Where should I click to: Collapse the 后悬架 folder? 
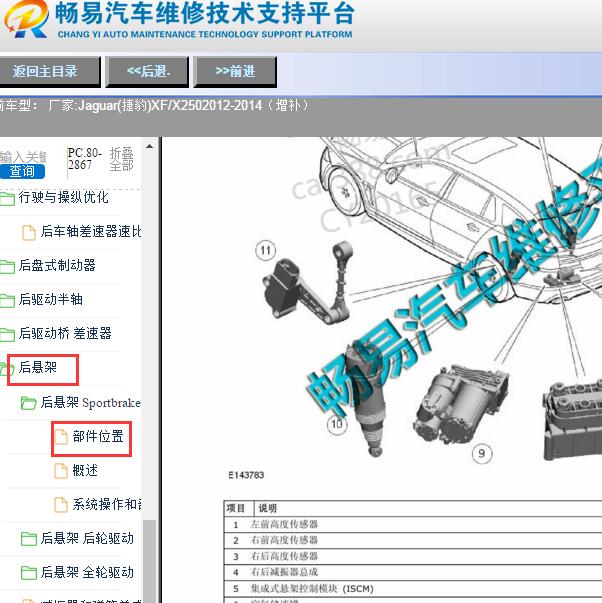coord(38,367)
